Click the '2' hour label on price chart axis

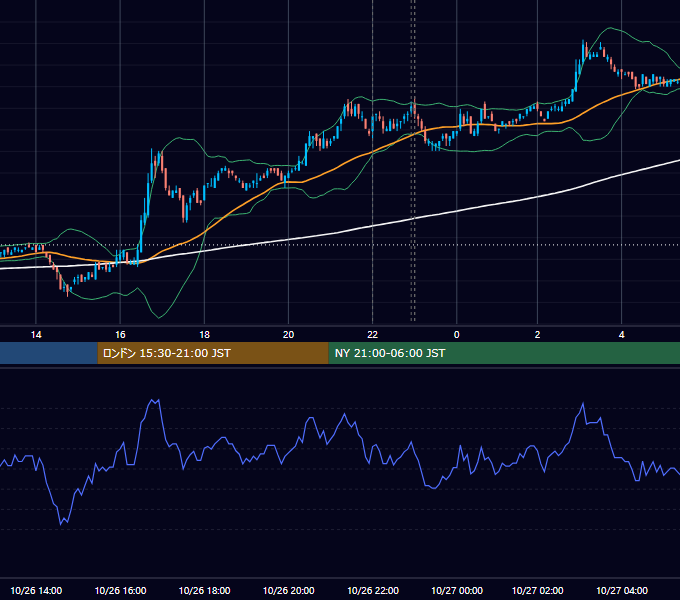click(x=537, y=335)
